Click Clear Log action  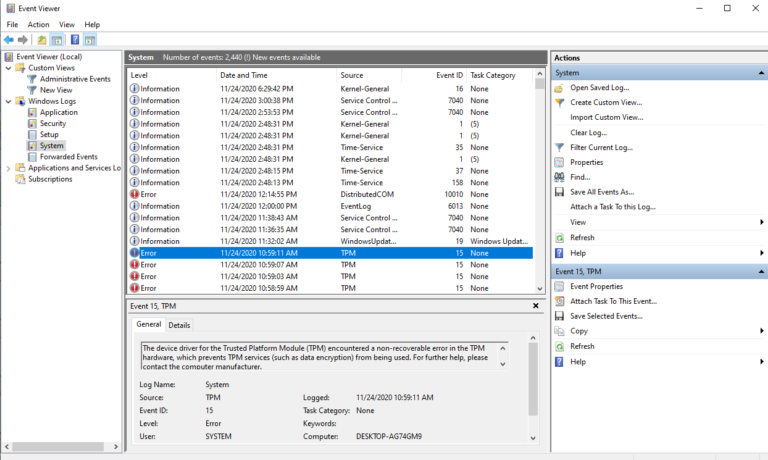click(x=588, y=133)
